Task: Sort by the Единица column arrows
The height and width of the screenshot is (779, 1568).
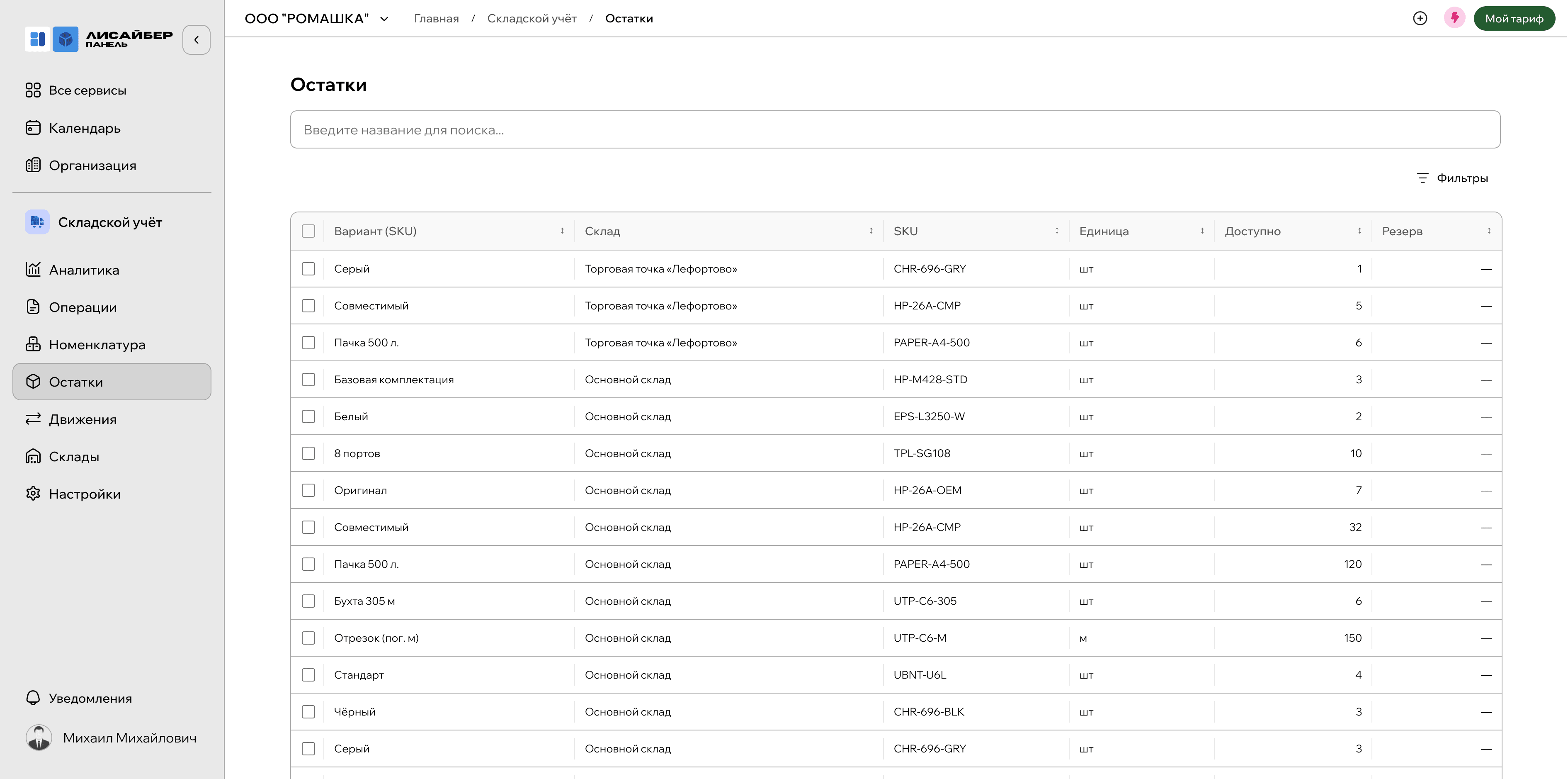Action: click(1202, 231)
